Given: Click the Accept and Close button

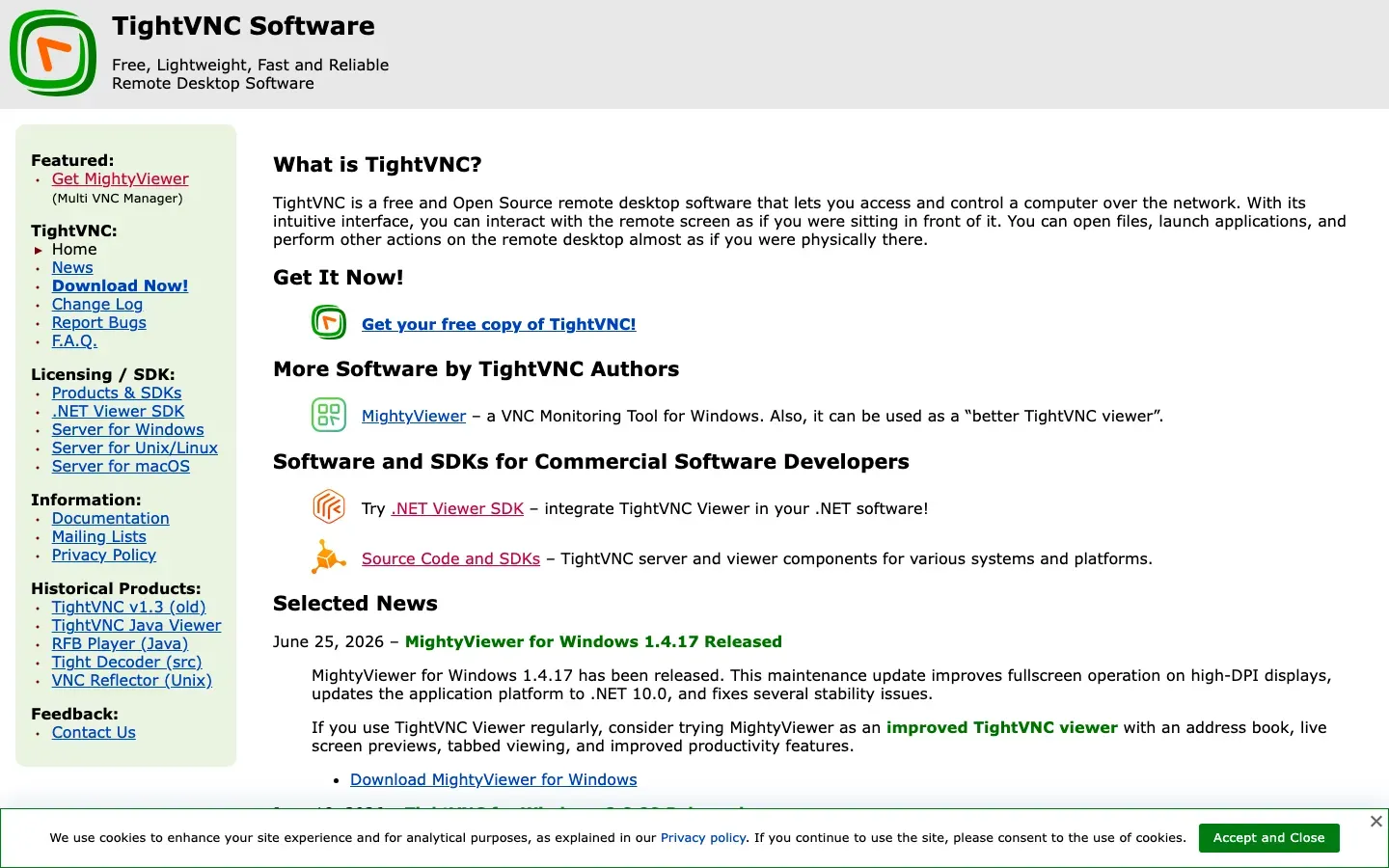Looking at the screenshot, I should point(1268,837).
